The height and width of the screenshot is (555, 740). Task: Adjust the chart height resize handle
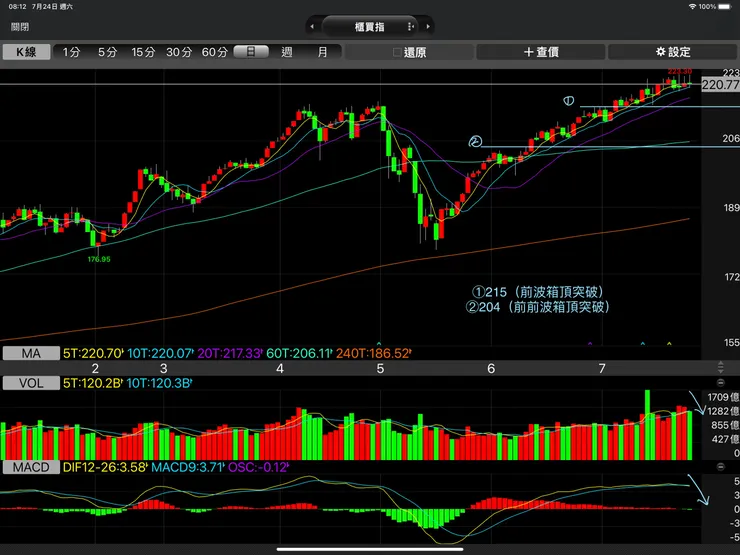point(720,367)
